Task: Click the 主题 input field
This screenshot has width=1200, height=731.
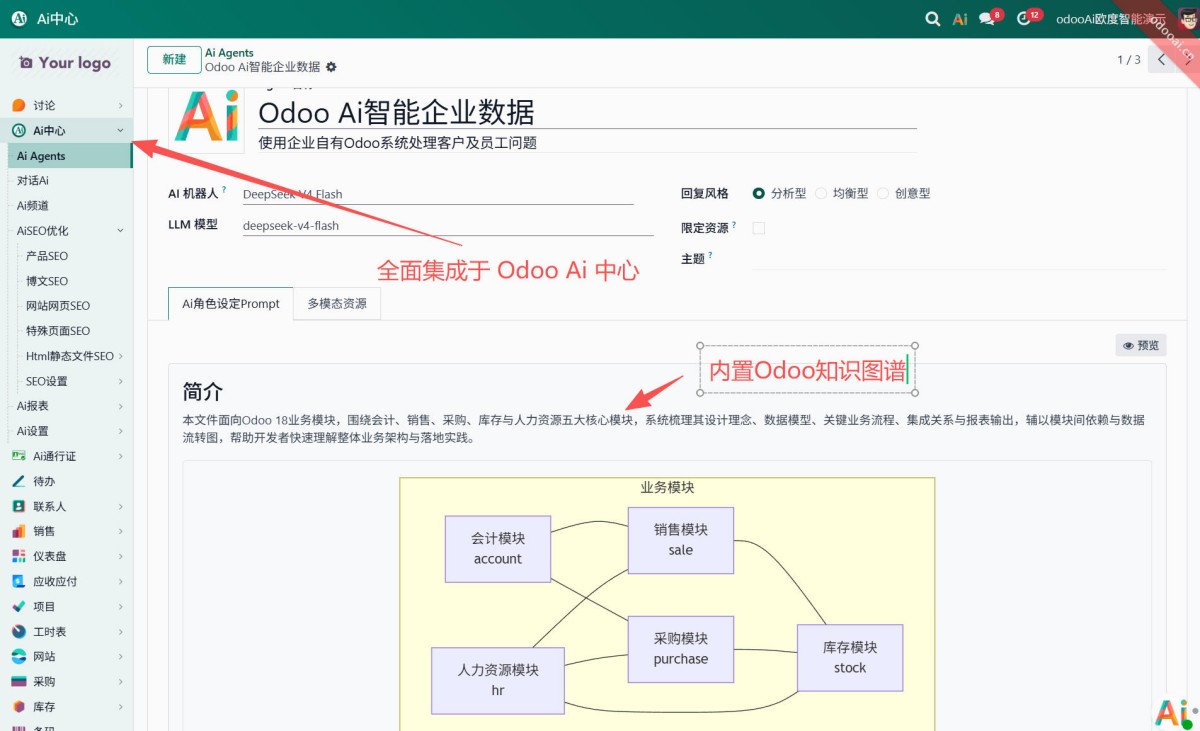Action: pos(959,258)
